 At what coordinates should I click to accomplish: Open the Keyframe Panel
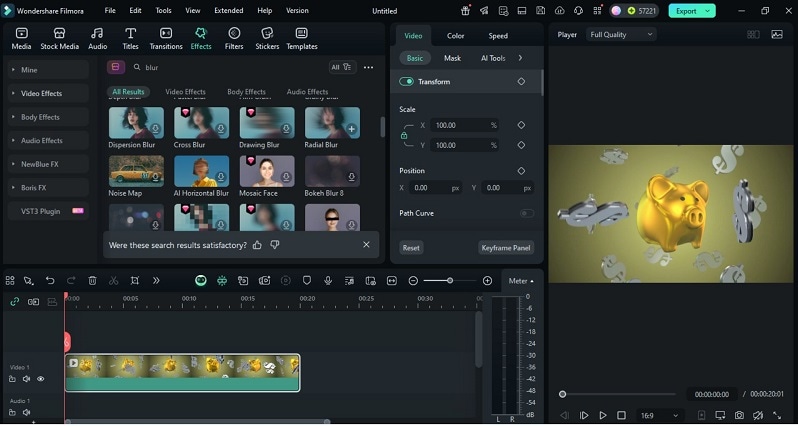(506, 248)
